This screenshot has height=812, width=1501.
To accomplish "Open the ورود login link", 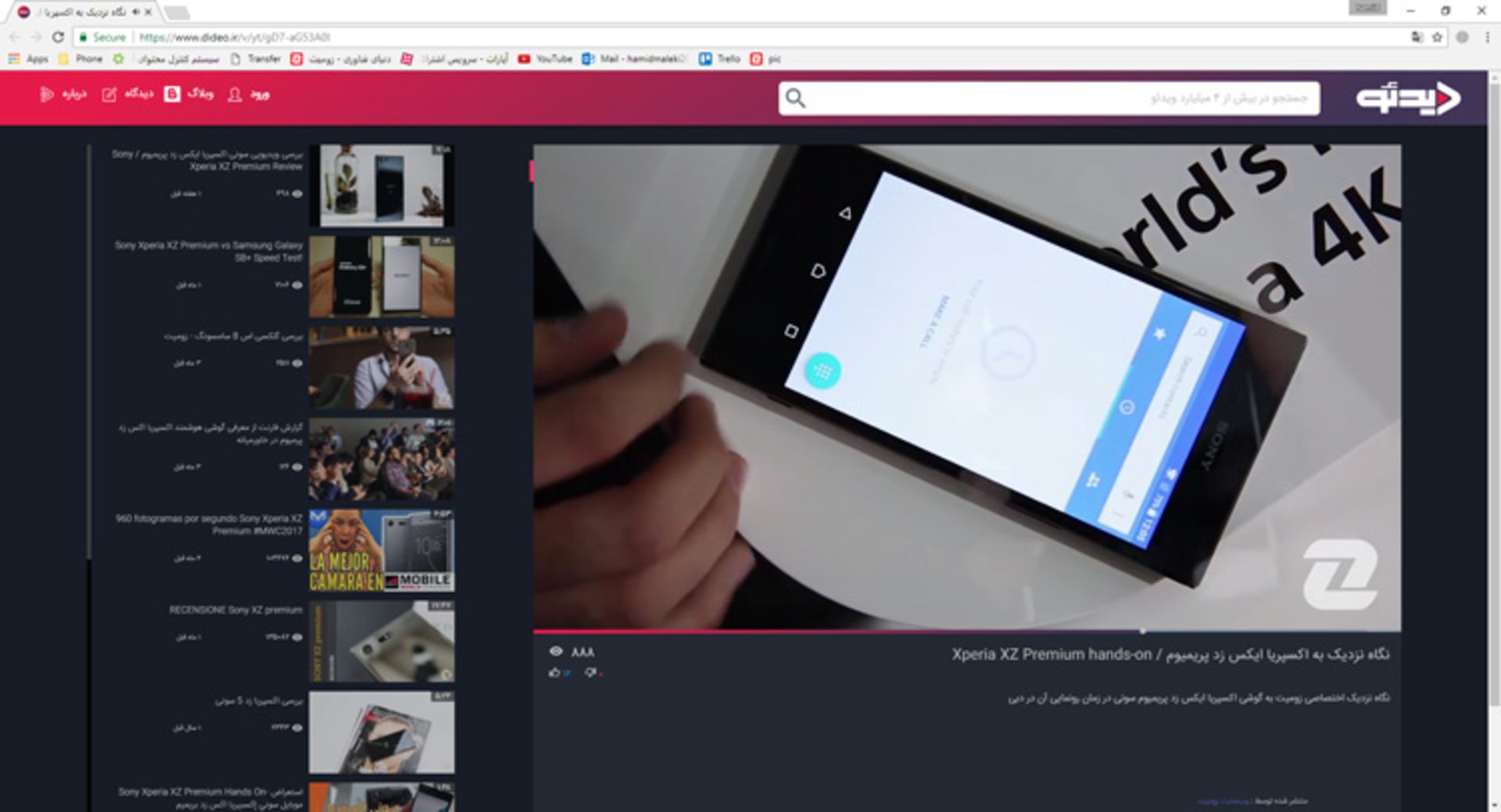I will 260,95.
